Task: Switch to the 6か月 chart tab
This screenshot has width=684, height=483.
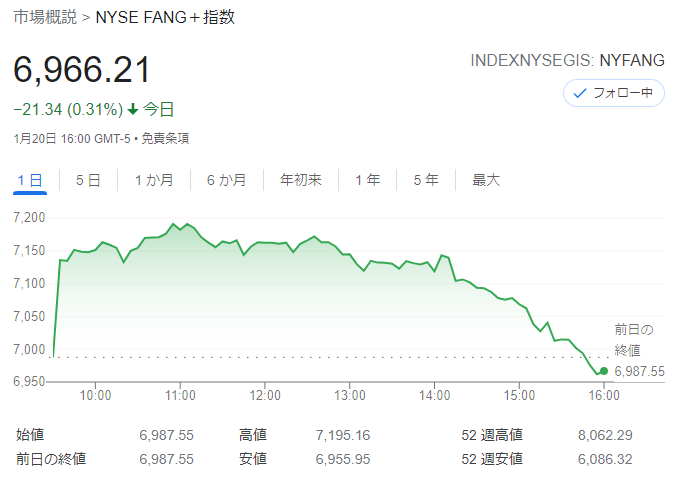Action: coord(227,180)
